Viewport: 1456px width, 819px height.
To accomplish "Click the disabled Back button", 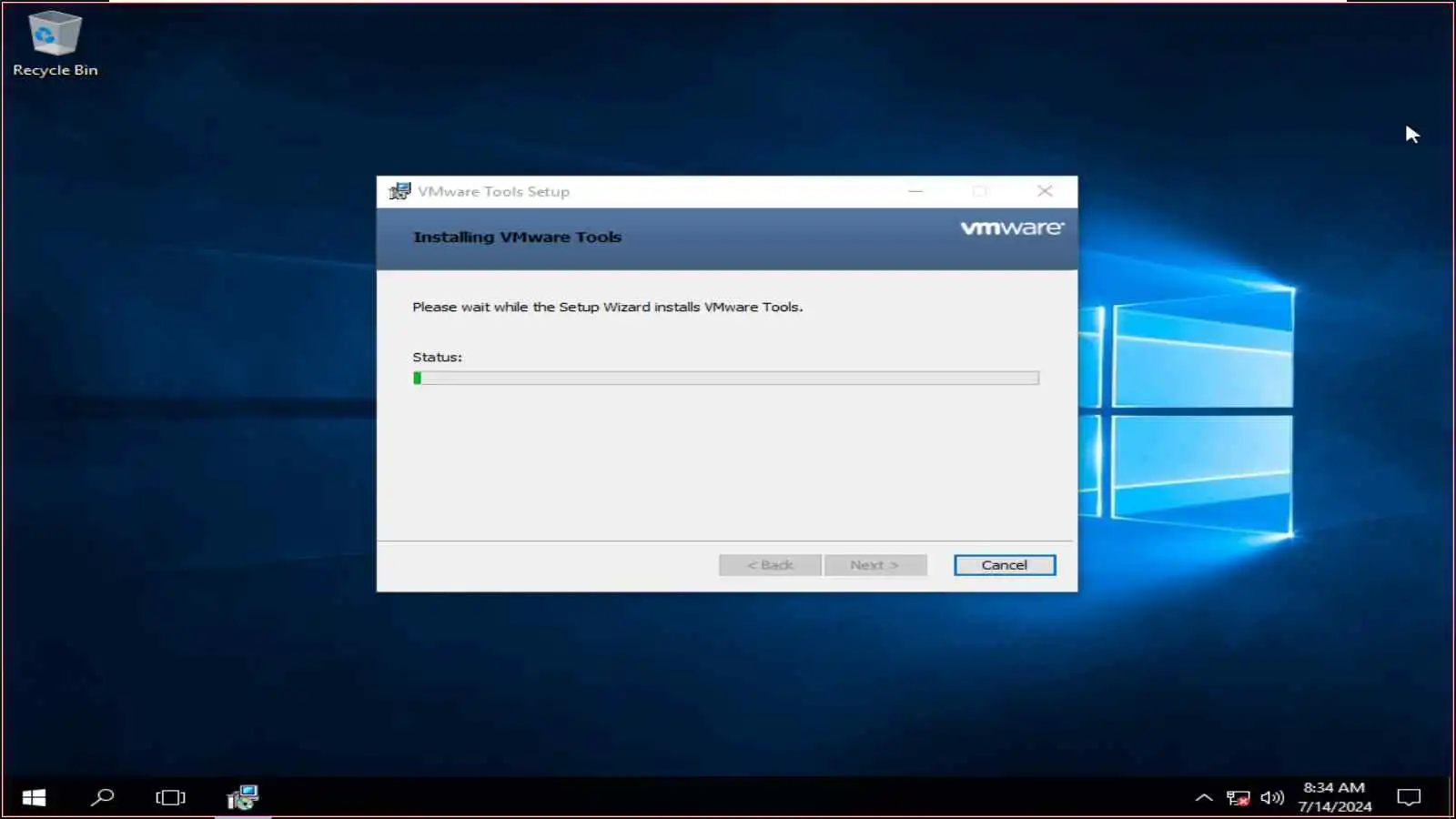I will click(x=770, y=565).
